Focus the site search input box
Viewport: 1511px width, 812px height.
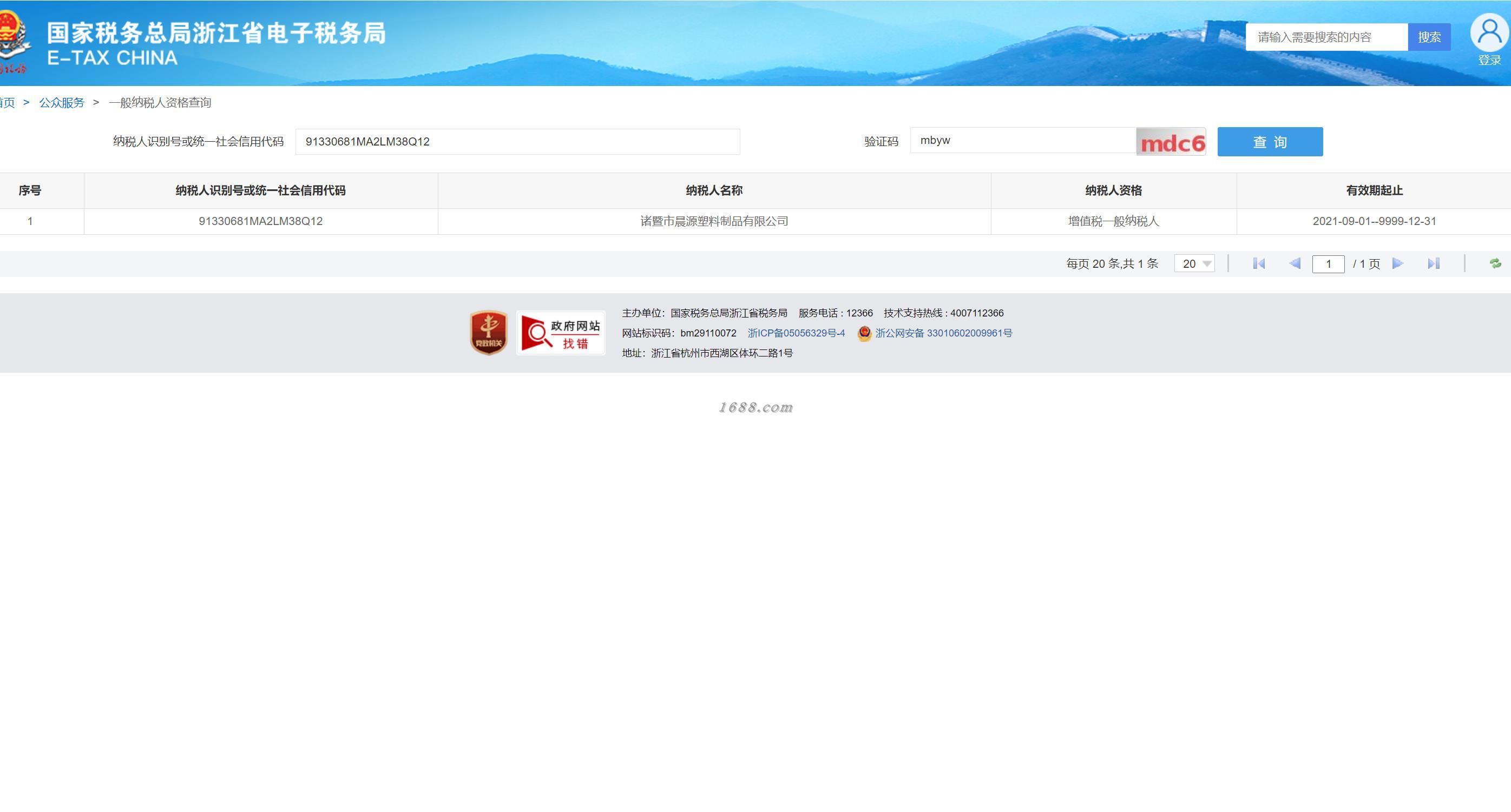pyautogui.click(x=1326, y=37)
